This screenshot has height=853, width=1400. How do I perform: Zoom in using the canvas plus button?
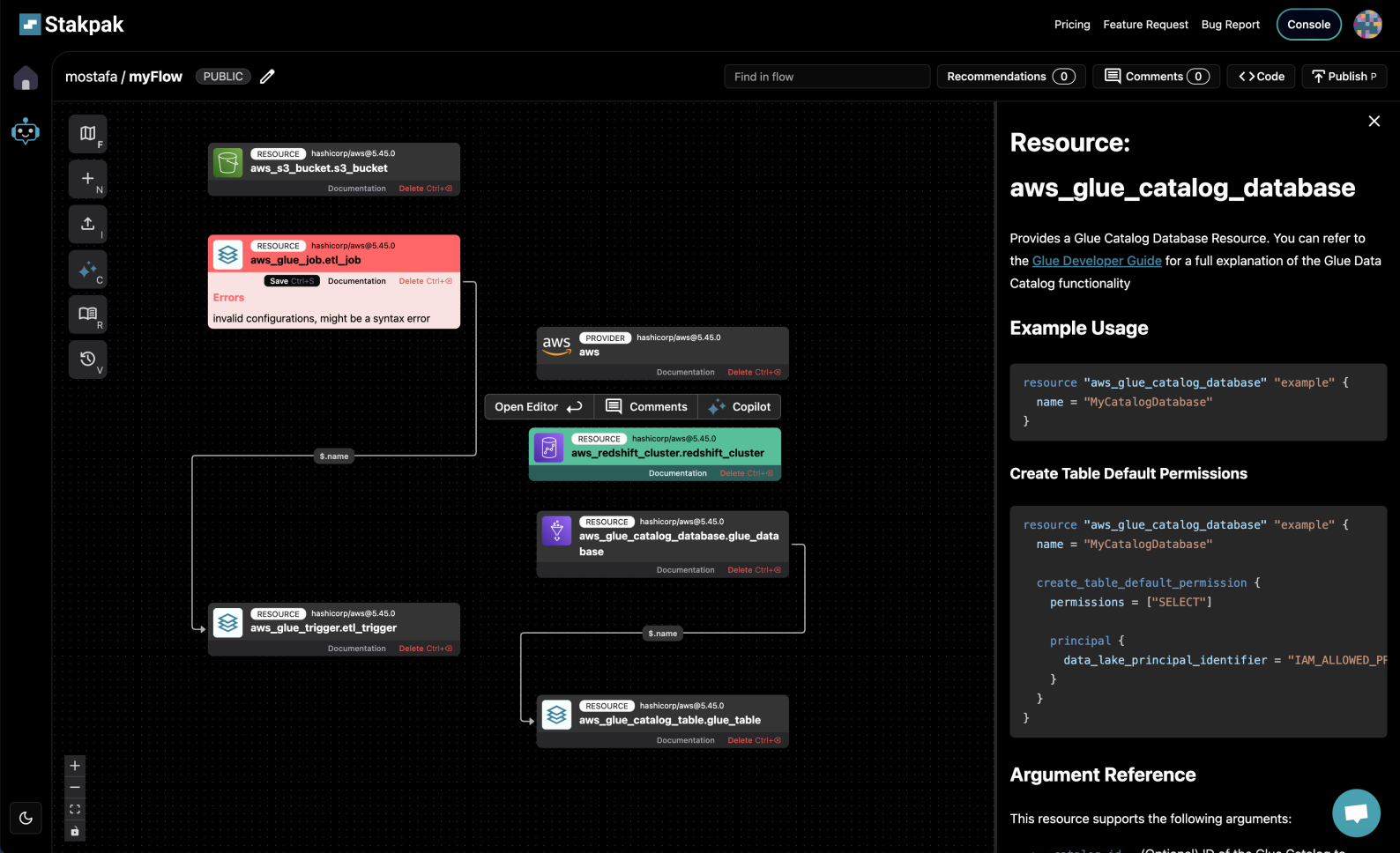[75, 766]
